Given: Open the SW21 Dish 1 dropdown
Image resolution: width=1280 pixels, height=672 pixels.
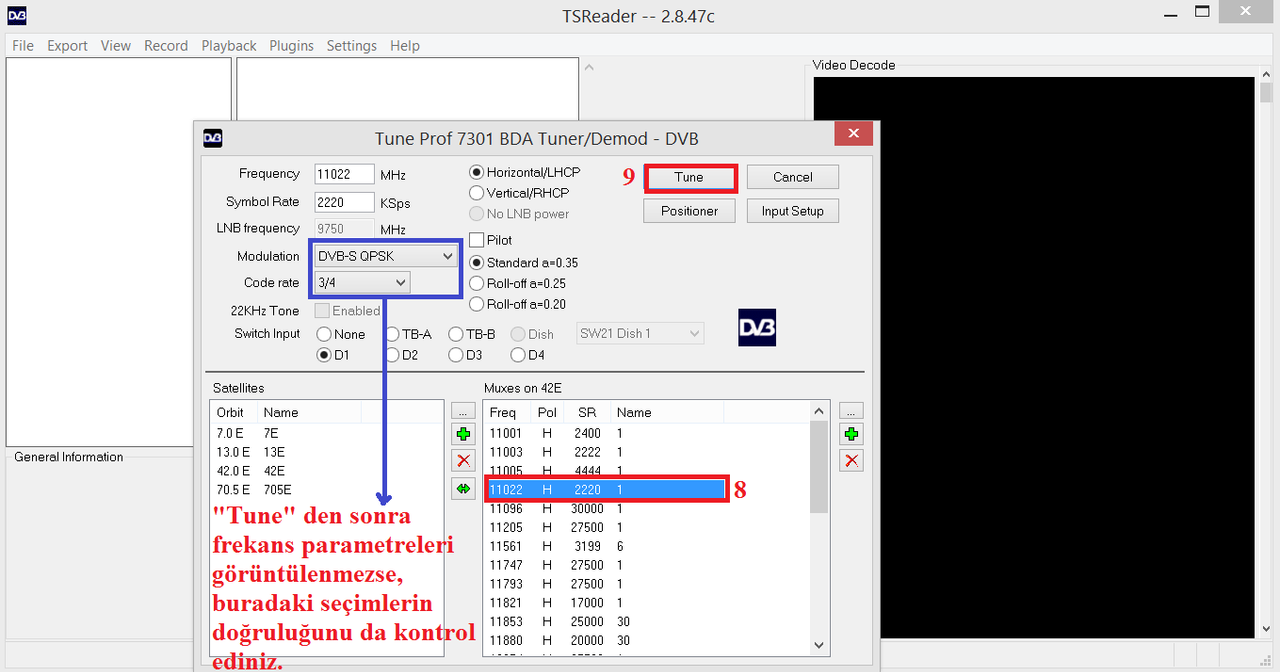Looking at the screenshot, I should coord(641,334).
